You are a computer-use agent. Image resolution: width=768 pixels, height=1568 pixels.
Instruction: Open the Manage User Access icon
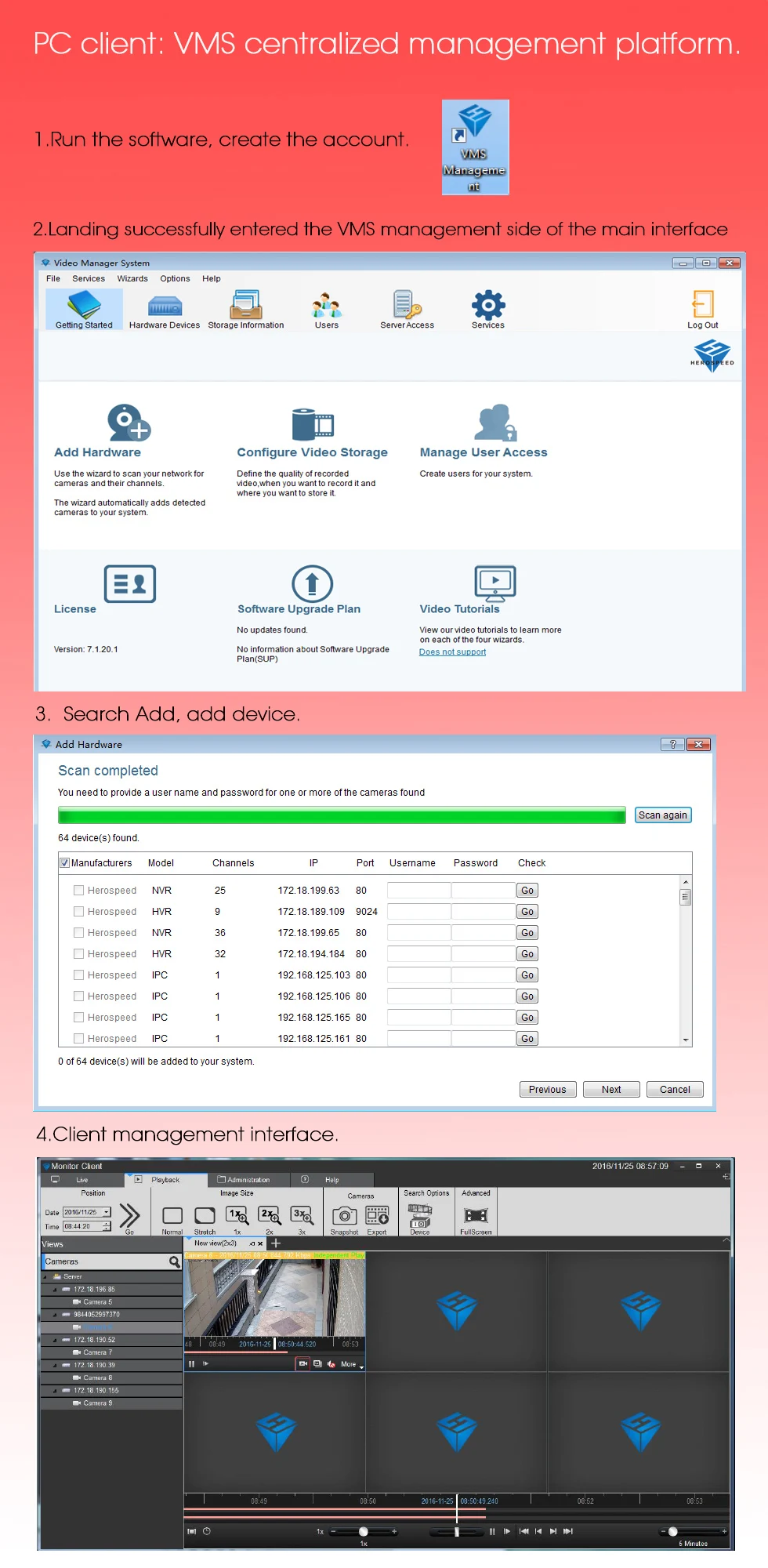[495, 423]
